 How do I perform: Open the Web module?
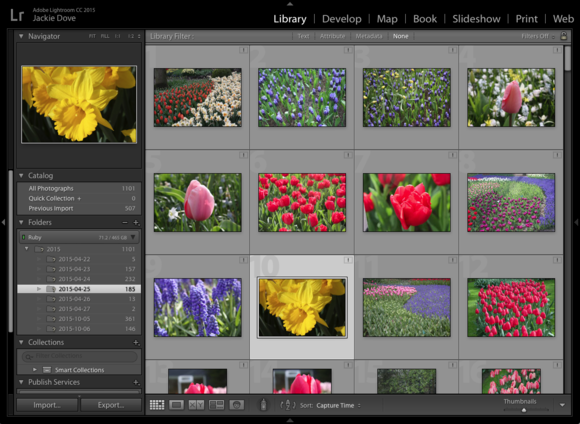click(563, 19)
